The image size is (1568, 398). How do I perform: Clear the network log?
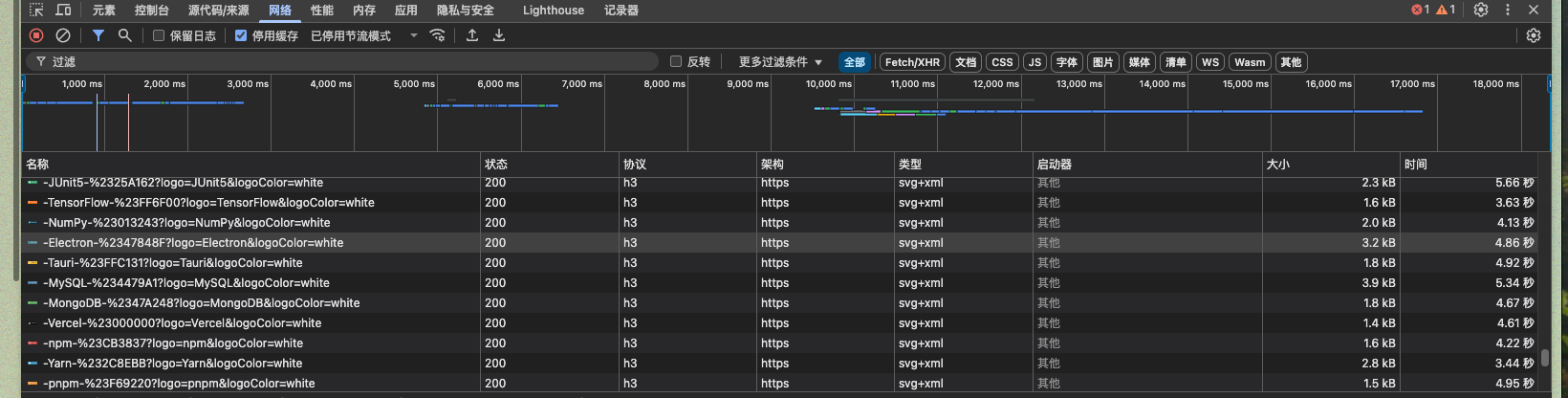63,35
